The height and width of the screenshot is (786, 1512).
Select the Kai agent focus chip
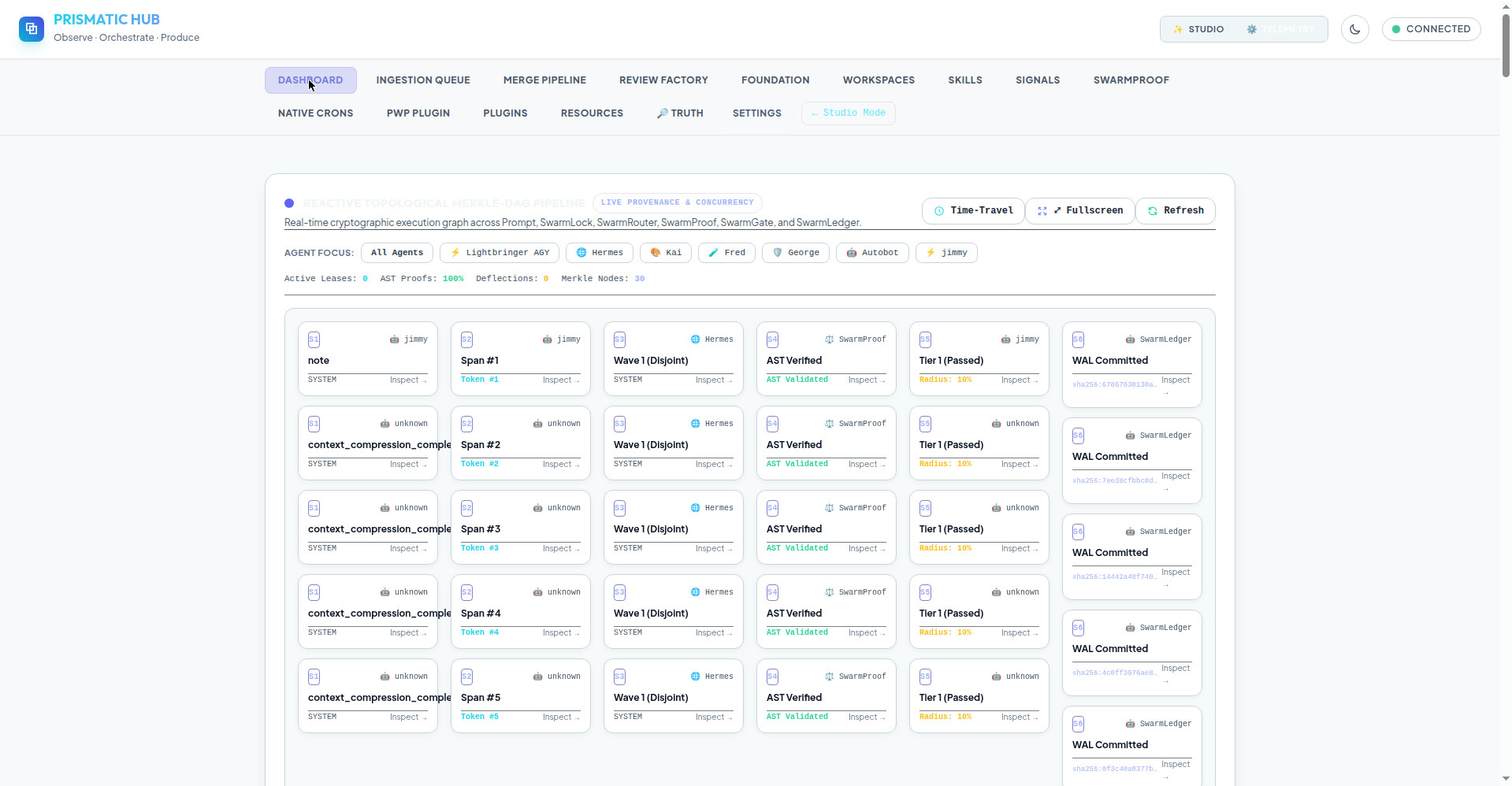tap(666, 253)
